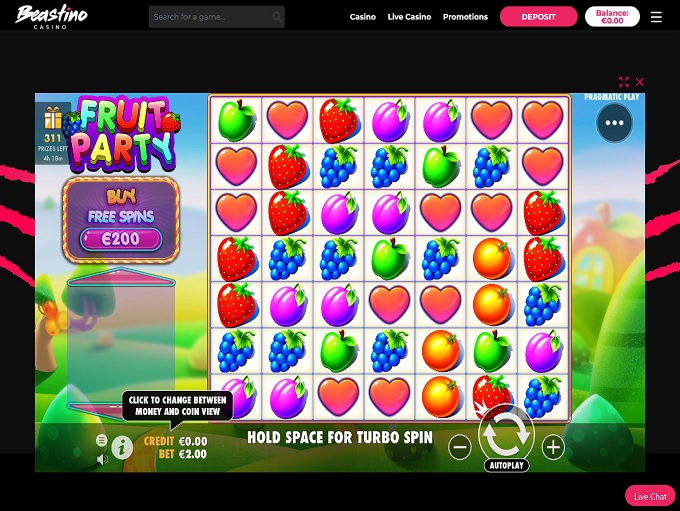Mute the game sound speaker icon

pyautogui.click(x=102, y=459)
